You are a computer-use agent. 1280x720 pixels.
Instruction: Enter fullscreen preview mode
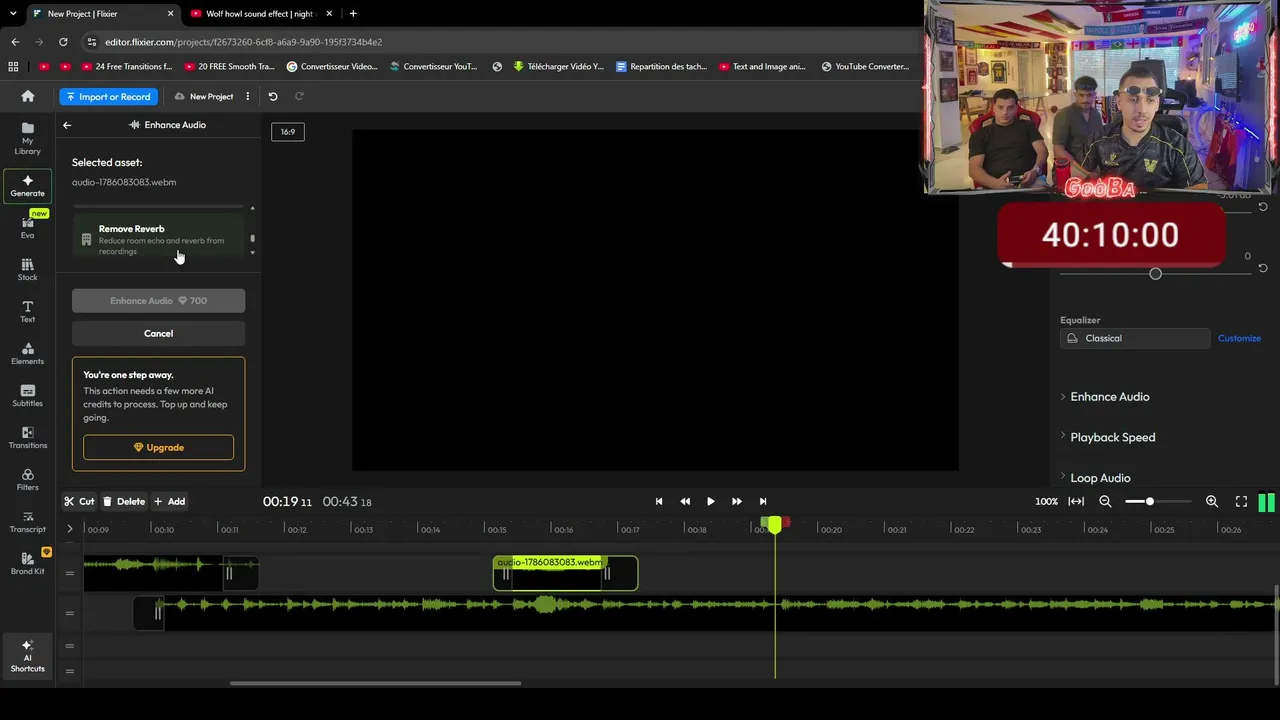[x=1241, y=501]
